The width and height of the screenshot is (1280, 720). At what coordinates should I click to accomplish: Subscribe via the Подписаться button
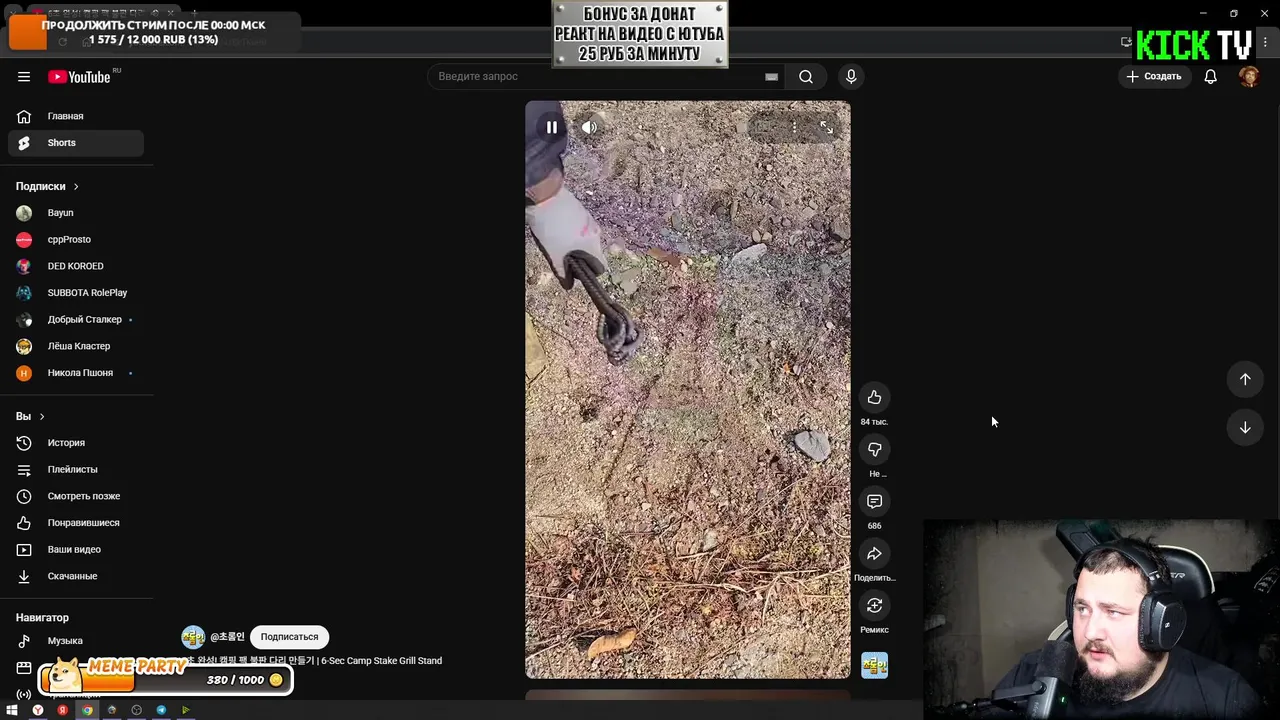tap(289, 637)
